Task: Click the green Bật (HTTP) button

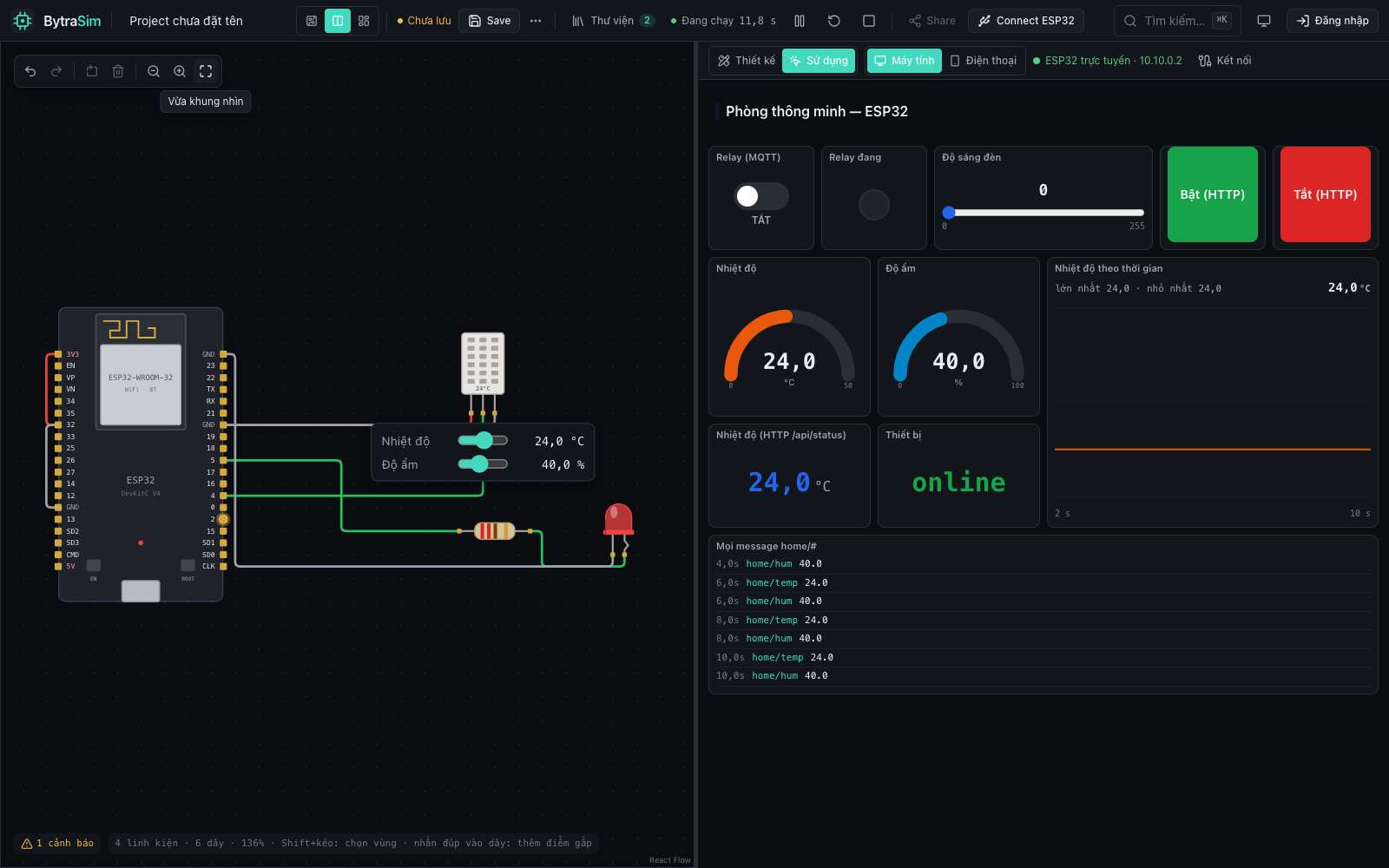Action: (1213, 194)
